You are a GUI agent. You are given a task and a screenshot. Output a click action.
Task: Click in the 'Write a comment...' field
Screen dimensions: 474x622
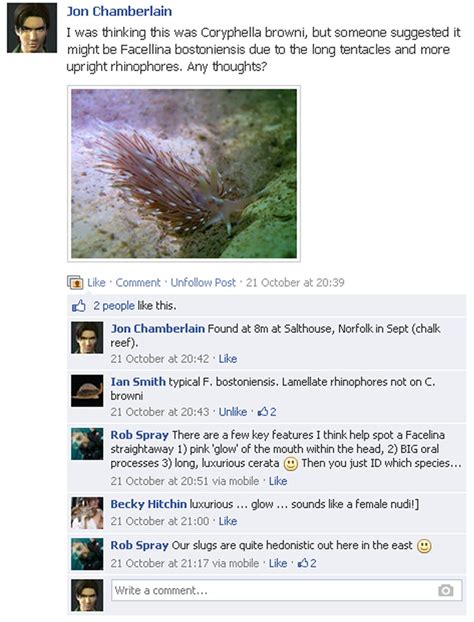click(286, 590)
